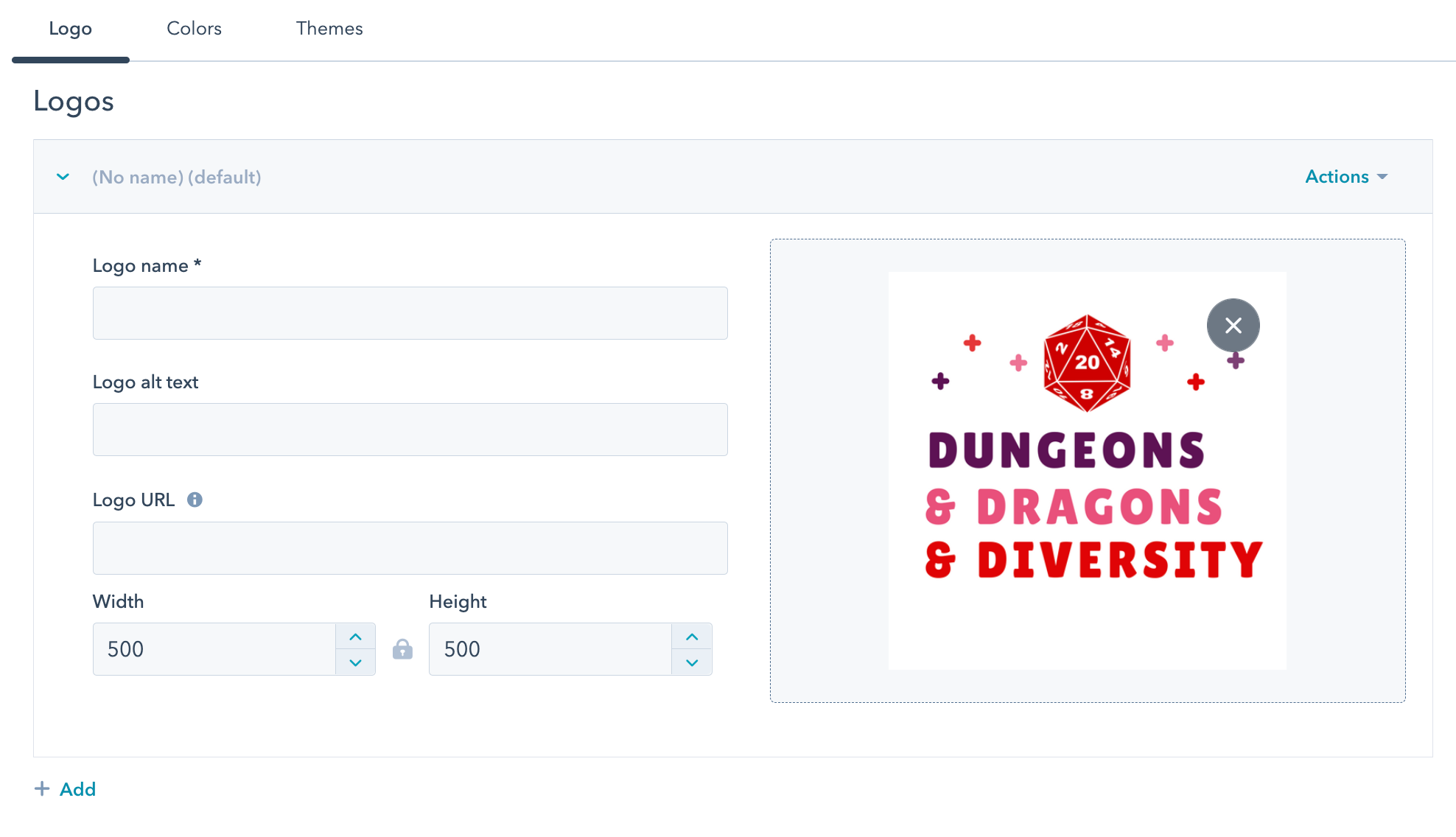
Task: Decrease the Width with the down arrow
Action: [x=356, y=662]
